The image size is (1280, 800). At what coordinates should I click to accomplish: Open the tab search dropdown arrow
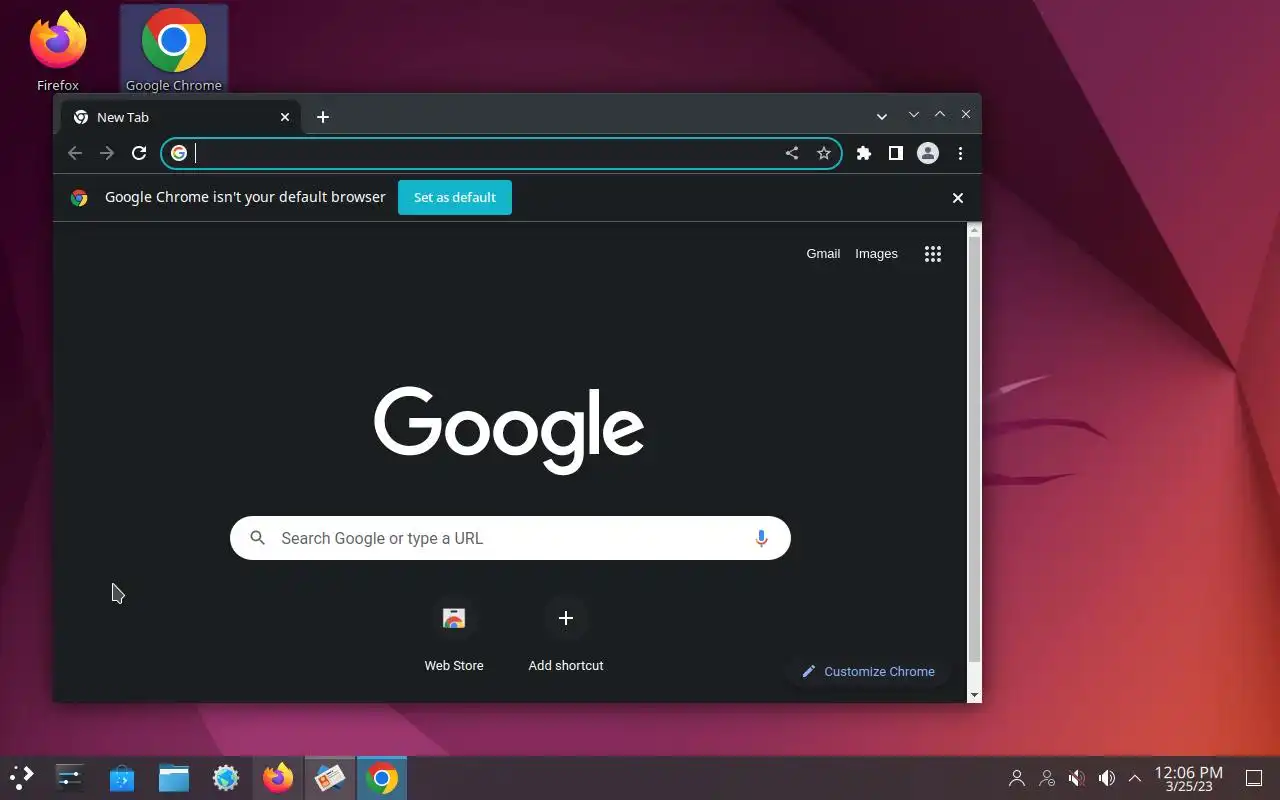tap(882, 117)
